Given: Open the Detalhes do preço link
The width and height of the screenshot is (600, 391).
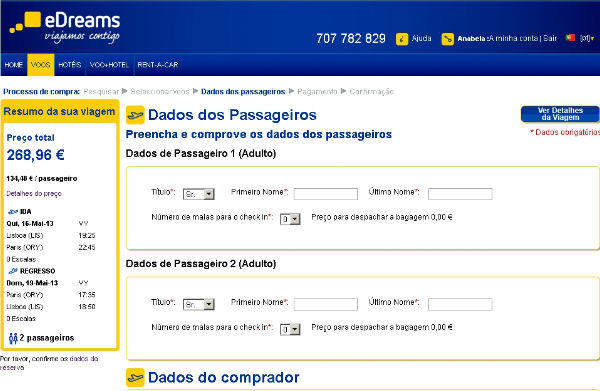Looking at the screenshot, I should [34, 194].
